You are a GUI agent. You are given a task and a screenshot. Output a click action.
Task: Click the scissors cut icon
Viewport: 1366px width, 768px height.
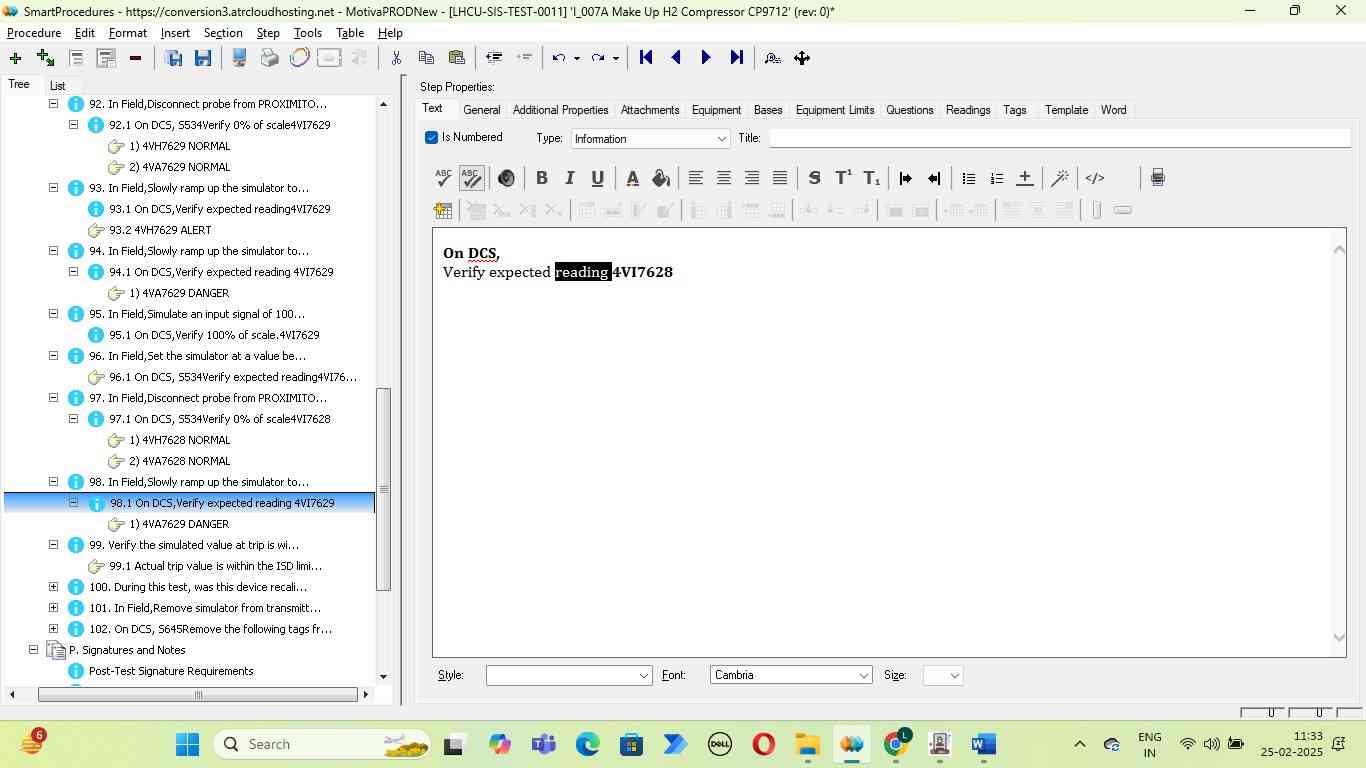(396, 58)
